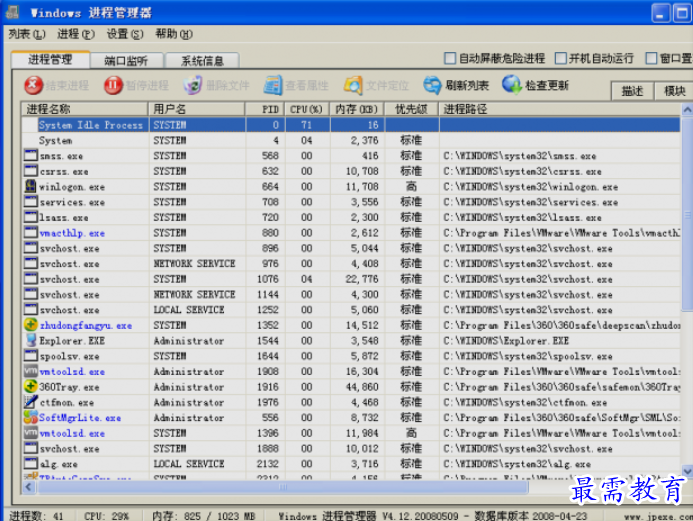This screenshot has height=521, width=693.
Task: Click the smss.exe window icon
Action: pos(30,156)
